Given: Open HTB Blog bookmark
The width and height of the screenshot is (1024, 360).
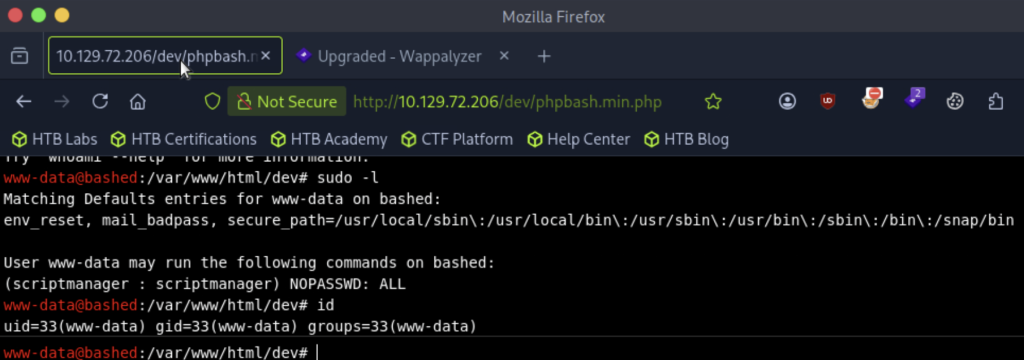Looking at the screenshot, I should click(686, 139).
